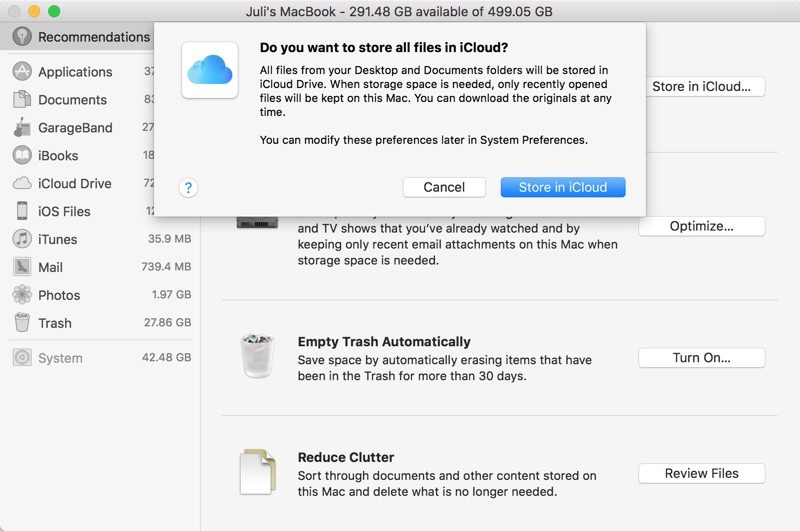Click the iOS Files phone icon
Image resolution: width=800 pixels, height=531 pixels.
click(22, 211)
